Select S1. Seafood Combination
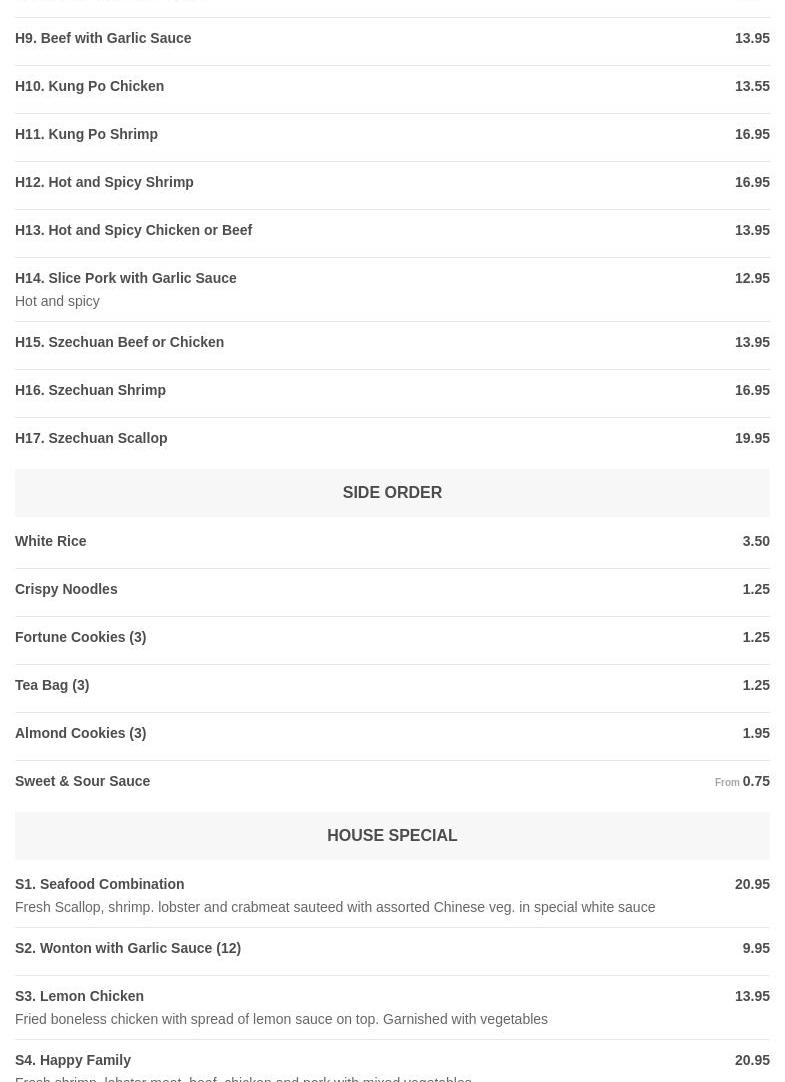Viewport: 785px width, 1082px height. coord(100,884)
